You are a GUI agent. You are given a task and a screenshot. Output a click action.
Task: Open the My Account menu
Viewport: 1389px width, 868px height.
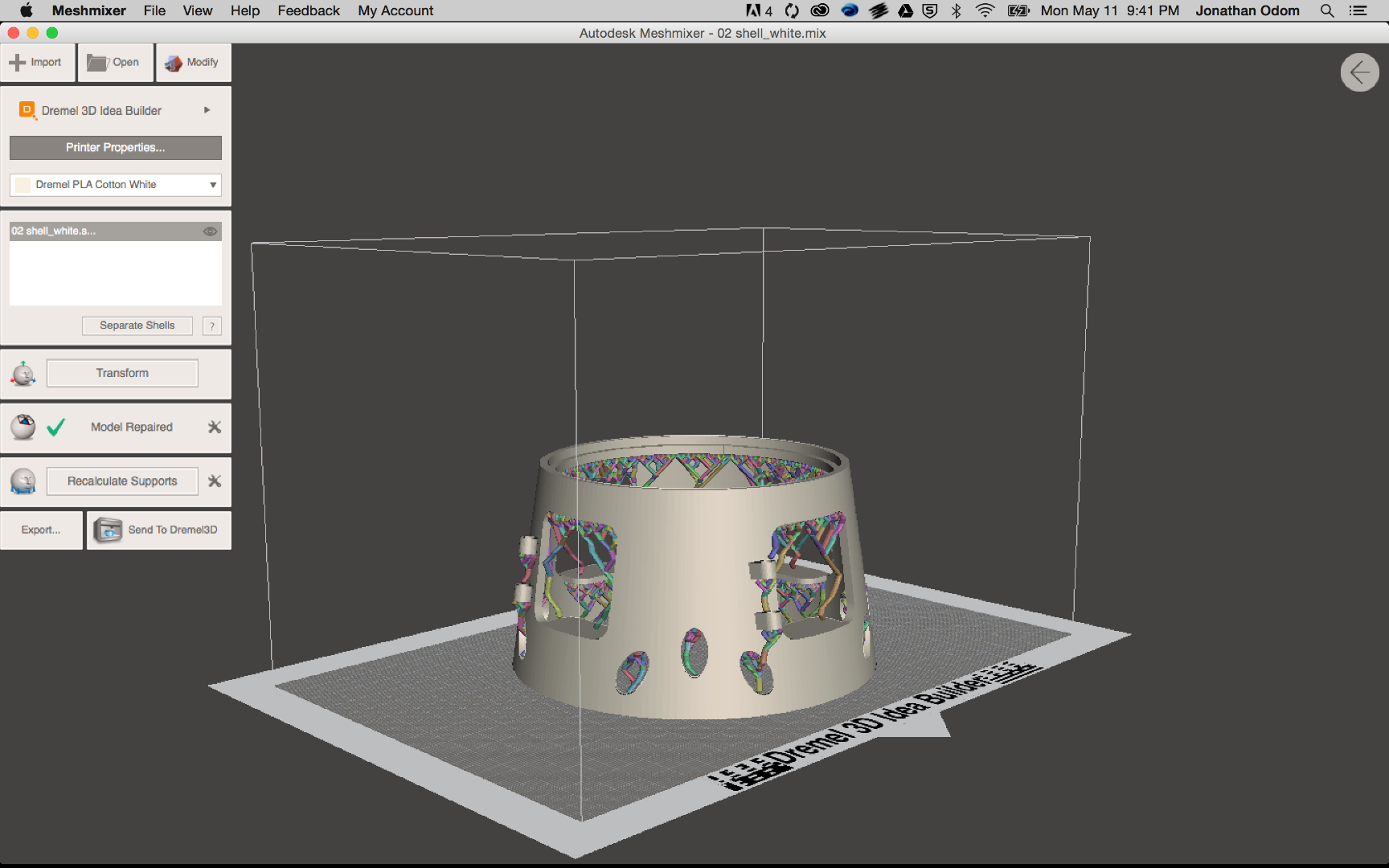pos(395,10)
